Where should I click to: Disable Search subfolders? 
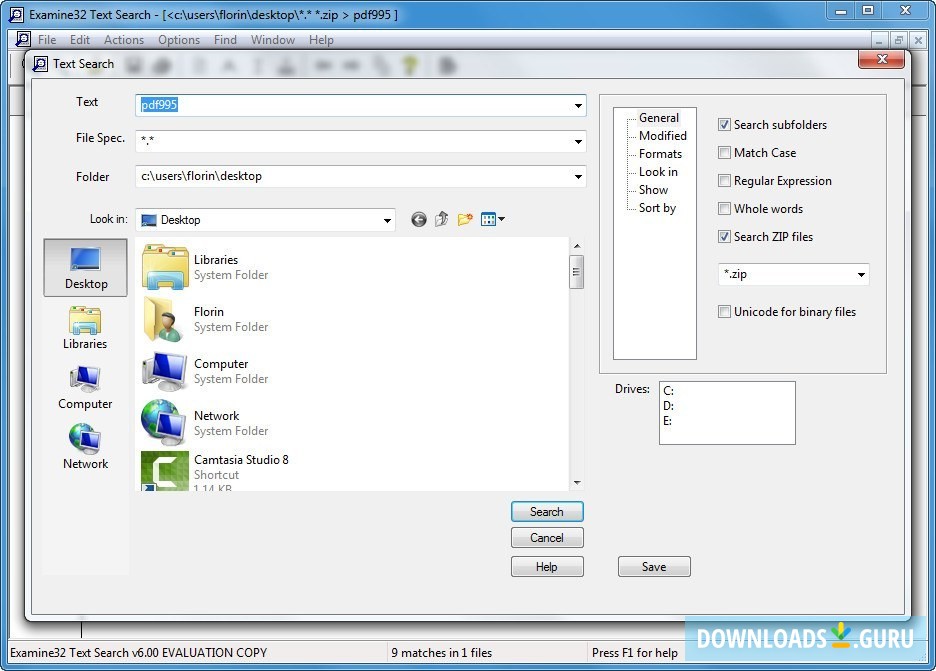pos(724,124)
